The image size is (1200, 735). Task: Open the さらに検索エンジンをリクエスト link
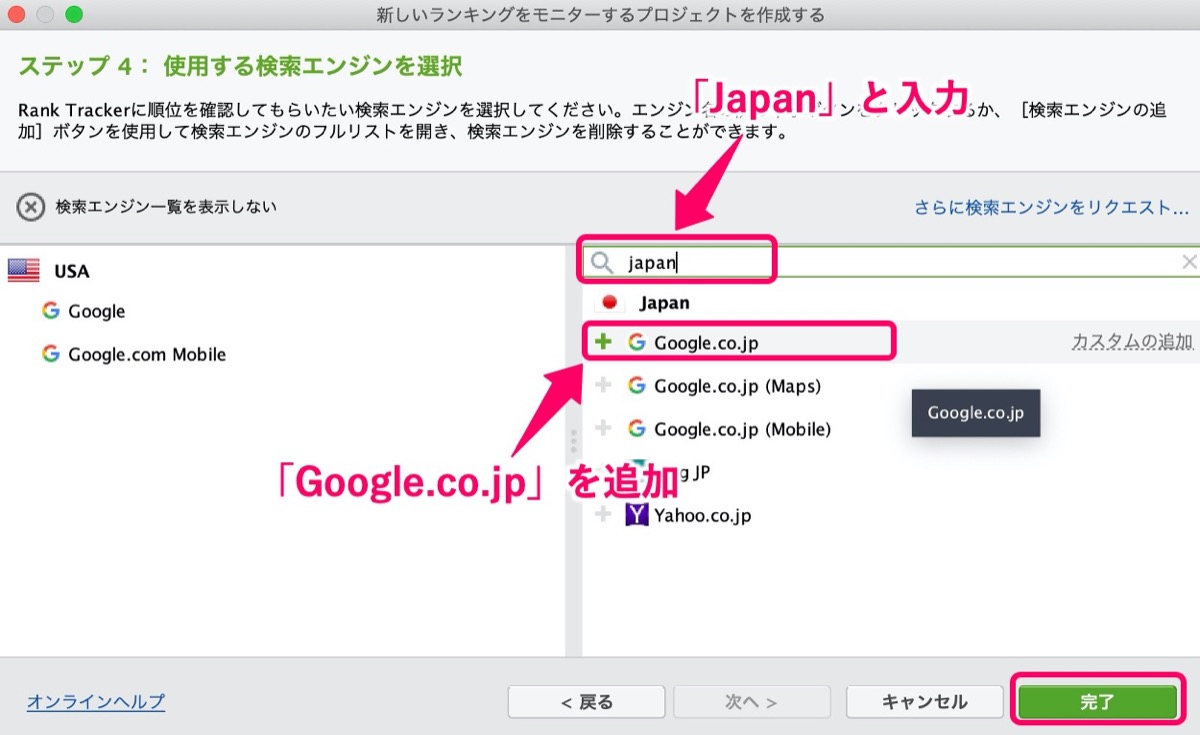[x=1051, y=208]
